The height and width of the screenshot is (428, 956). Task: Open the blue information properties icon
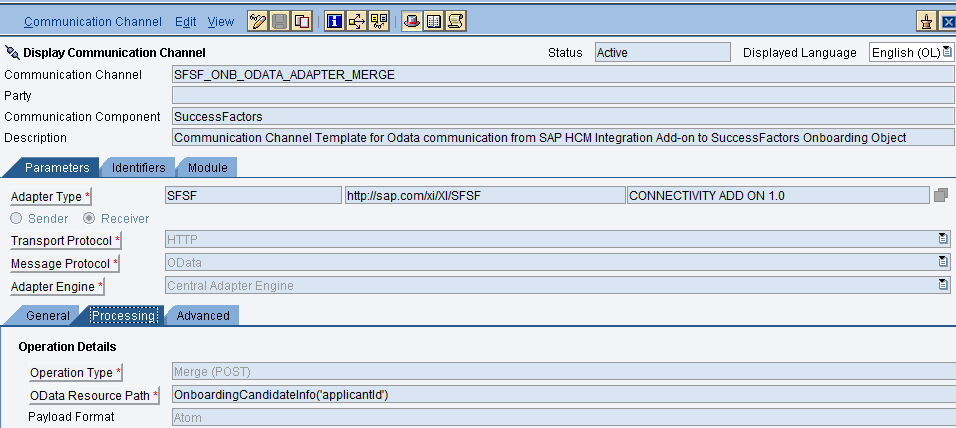point(334,22)
